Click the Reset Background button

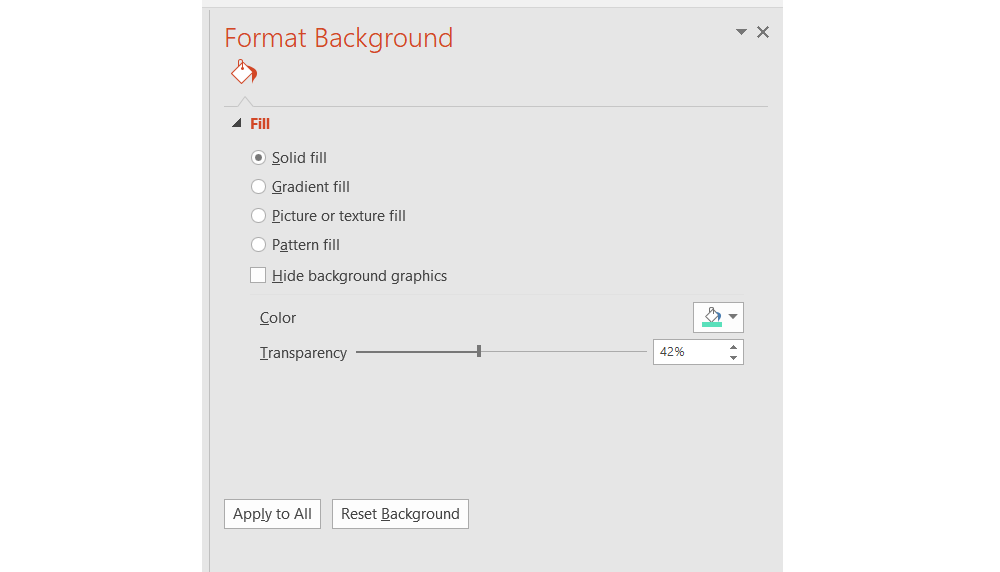[x=400, y=514]
